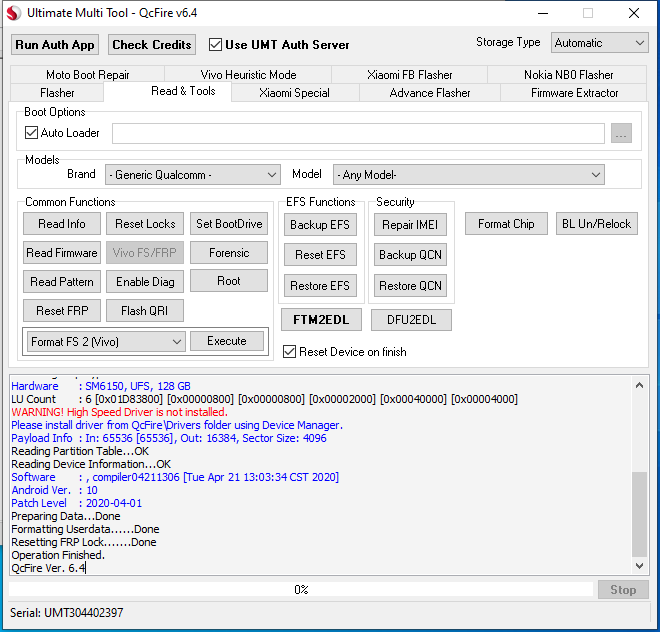Screen dimensions: 660x632
Task: Click 'Resetting FRP Lock.......Done' log line
Action: (84, 542)
